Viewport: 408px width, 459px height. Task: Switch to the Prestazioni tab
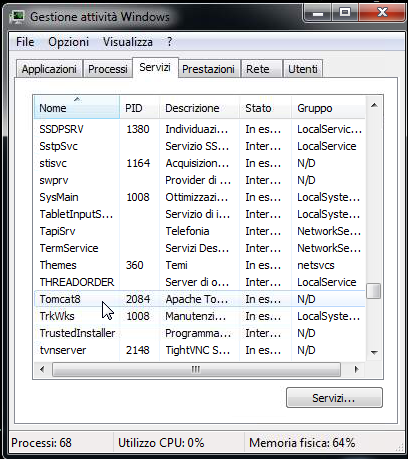208,69
